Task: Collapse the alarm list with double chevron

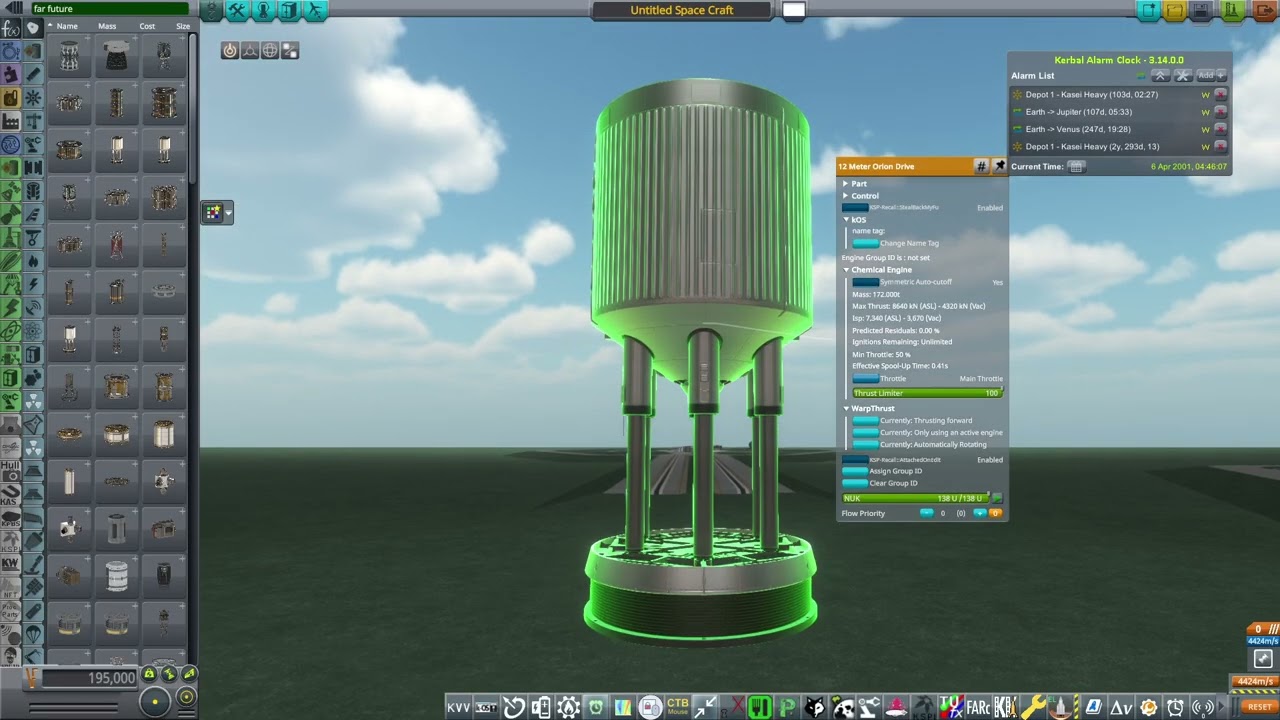Action: click(x=1160, y=76)
